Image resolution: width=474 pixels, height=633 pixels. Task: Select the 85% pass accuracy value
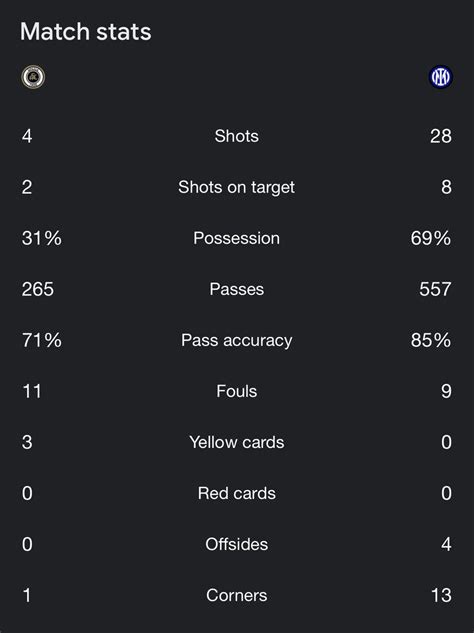pyautogui.click(x=431, y=340)
